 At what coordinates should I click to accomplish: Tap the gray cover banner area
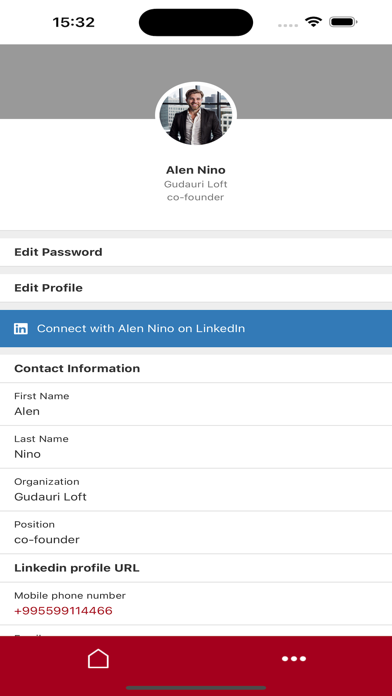[x=196, y=81]
